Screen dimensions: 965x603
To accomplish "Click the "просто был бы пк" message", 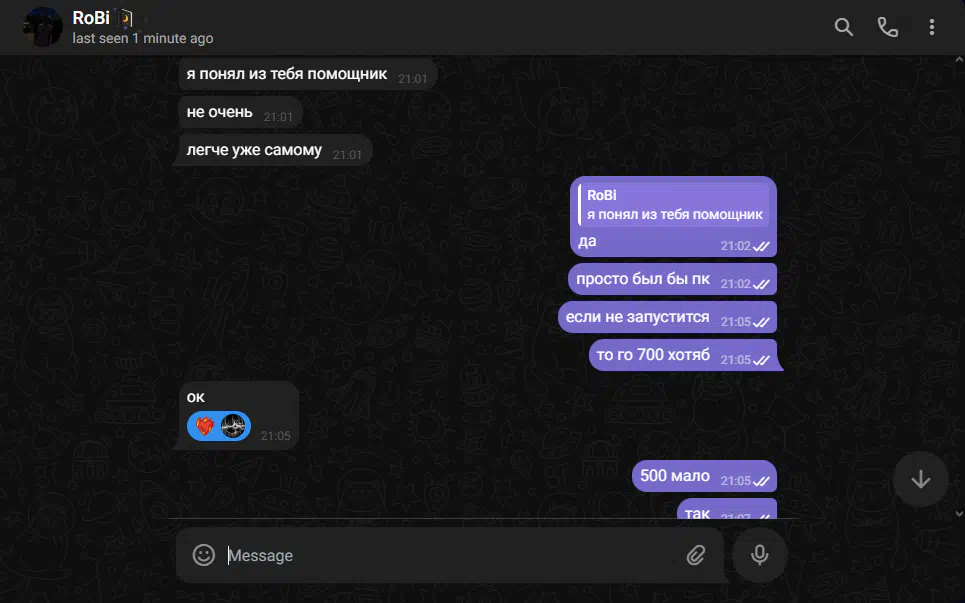I will [672, 279].
